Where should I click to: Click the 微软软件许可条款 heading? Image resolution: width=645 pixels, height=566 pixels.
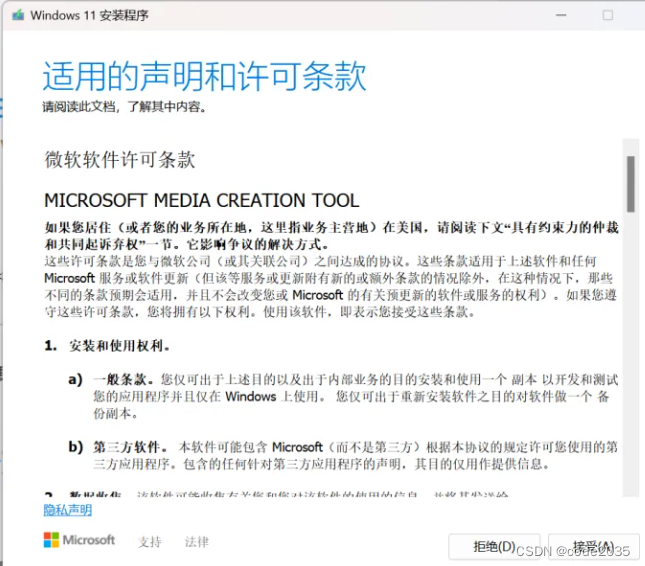120,160
